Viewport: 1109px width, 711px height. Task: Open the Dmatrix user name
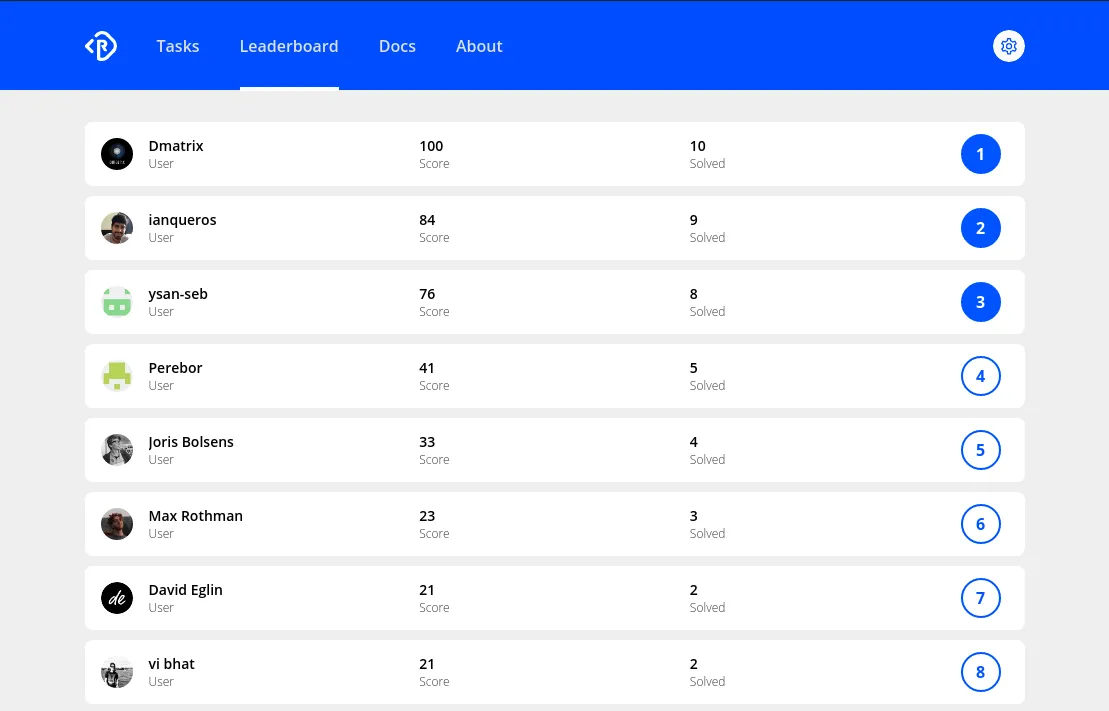tap(175, 146)
